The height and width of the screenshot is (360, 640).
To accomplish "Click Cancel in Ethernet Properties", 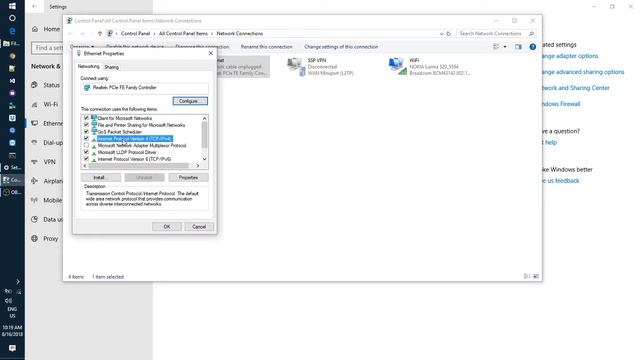I will [199, 227].
